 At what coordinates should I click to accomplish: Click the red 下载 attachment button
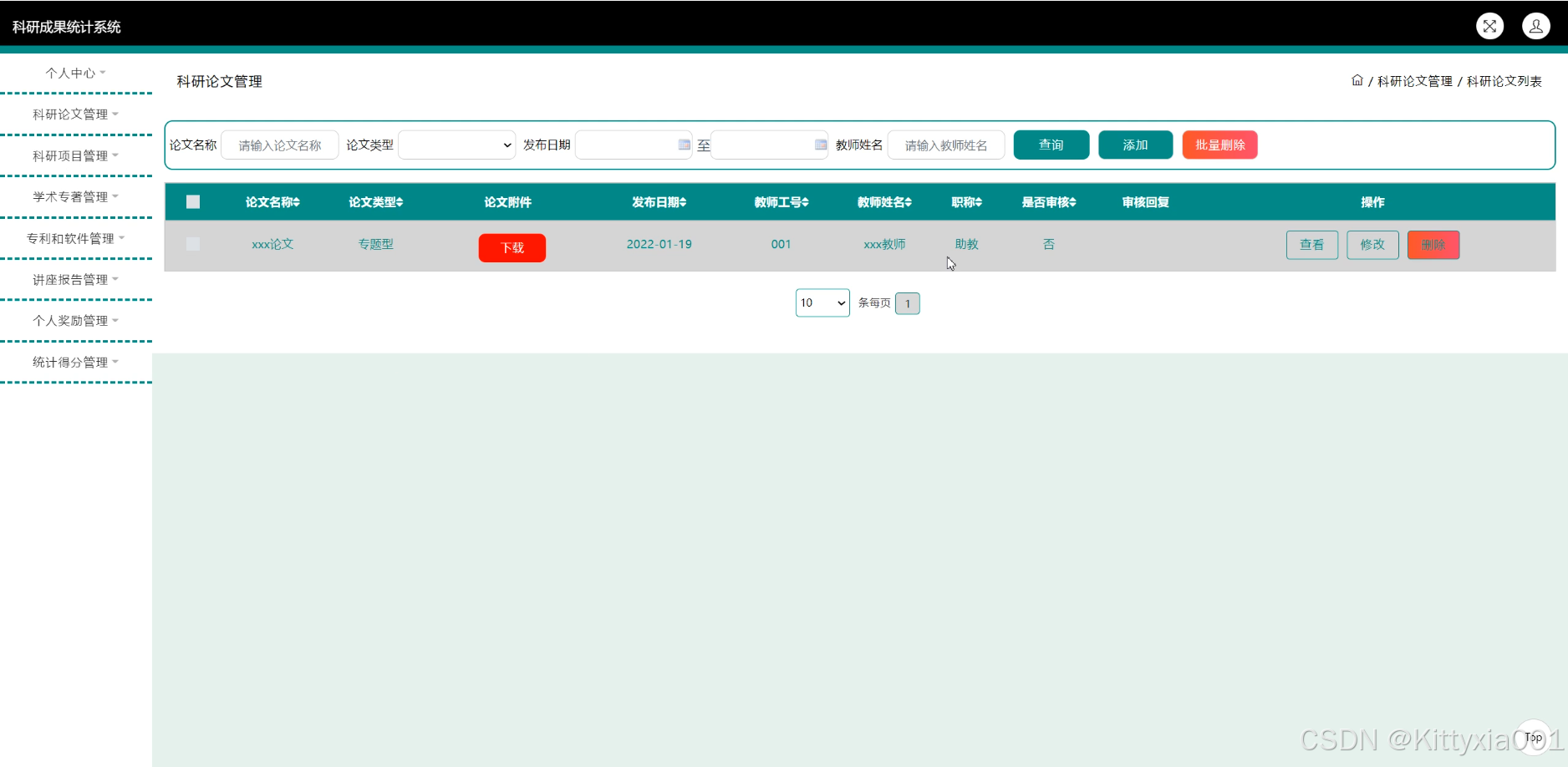tap(512, 247)
